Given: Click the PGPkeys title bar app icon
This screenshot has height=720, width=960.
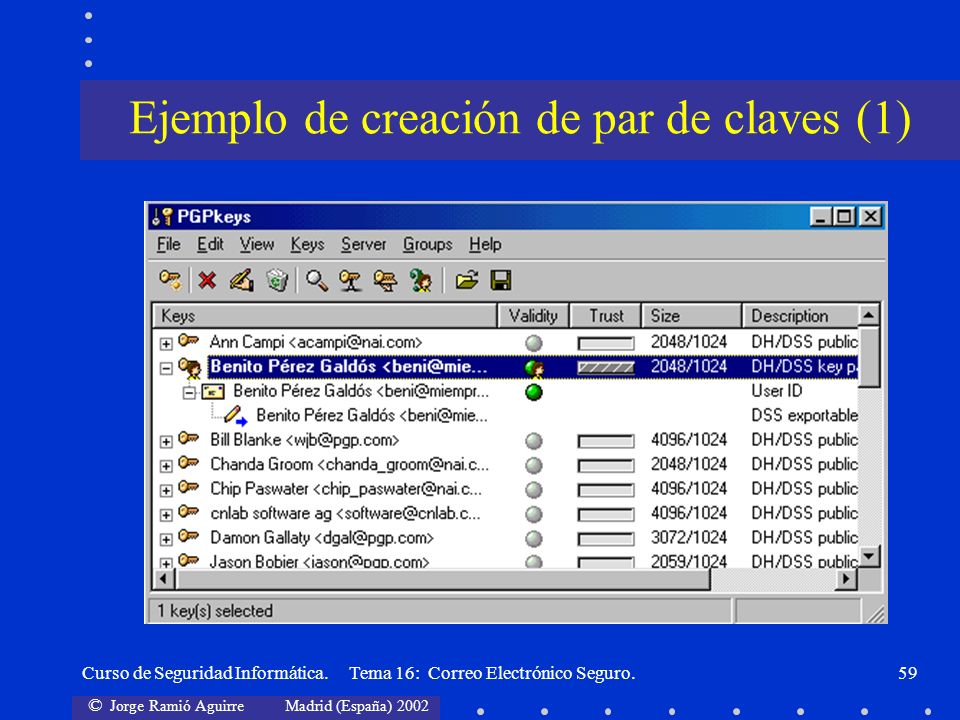Looking at the screenshot, I should [x=162, y=216].
